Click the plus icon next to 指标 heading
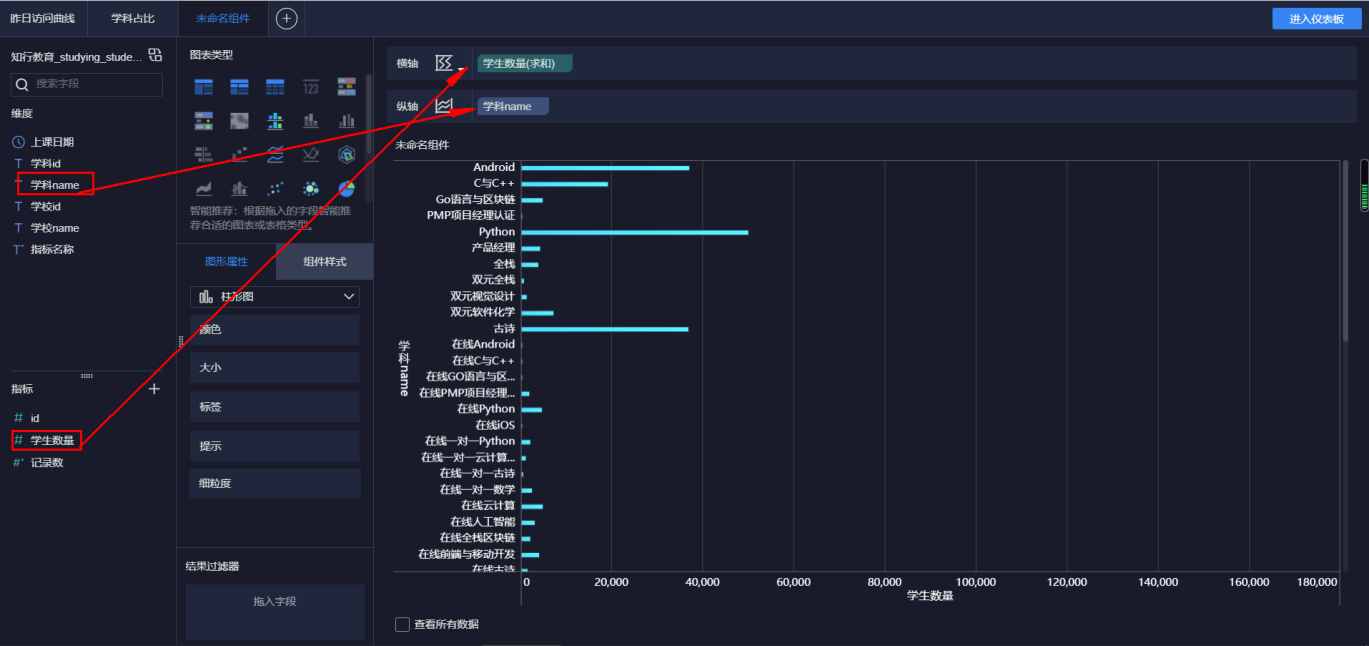Screen dimensions: 1369x646 [x=154, y=389]
